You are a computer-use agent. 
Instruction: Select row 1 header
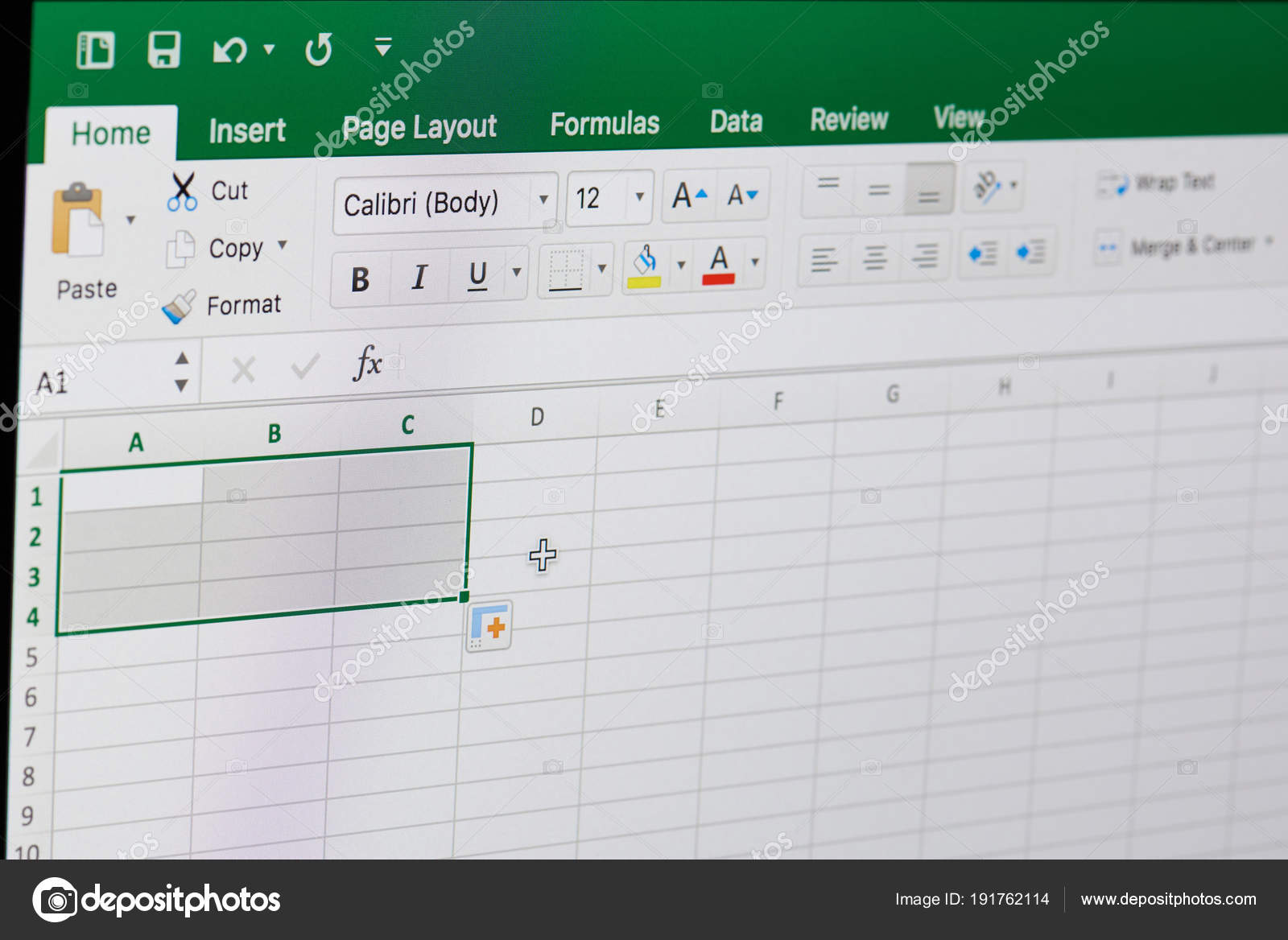pyautogui.click(x=36, y=496)
